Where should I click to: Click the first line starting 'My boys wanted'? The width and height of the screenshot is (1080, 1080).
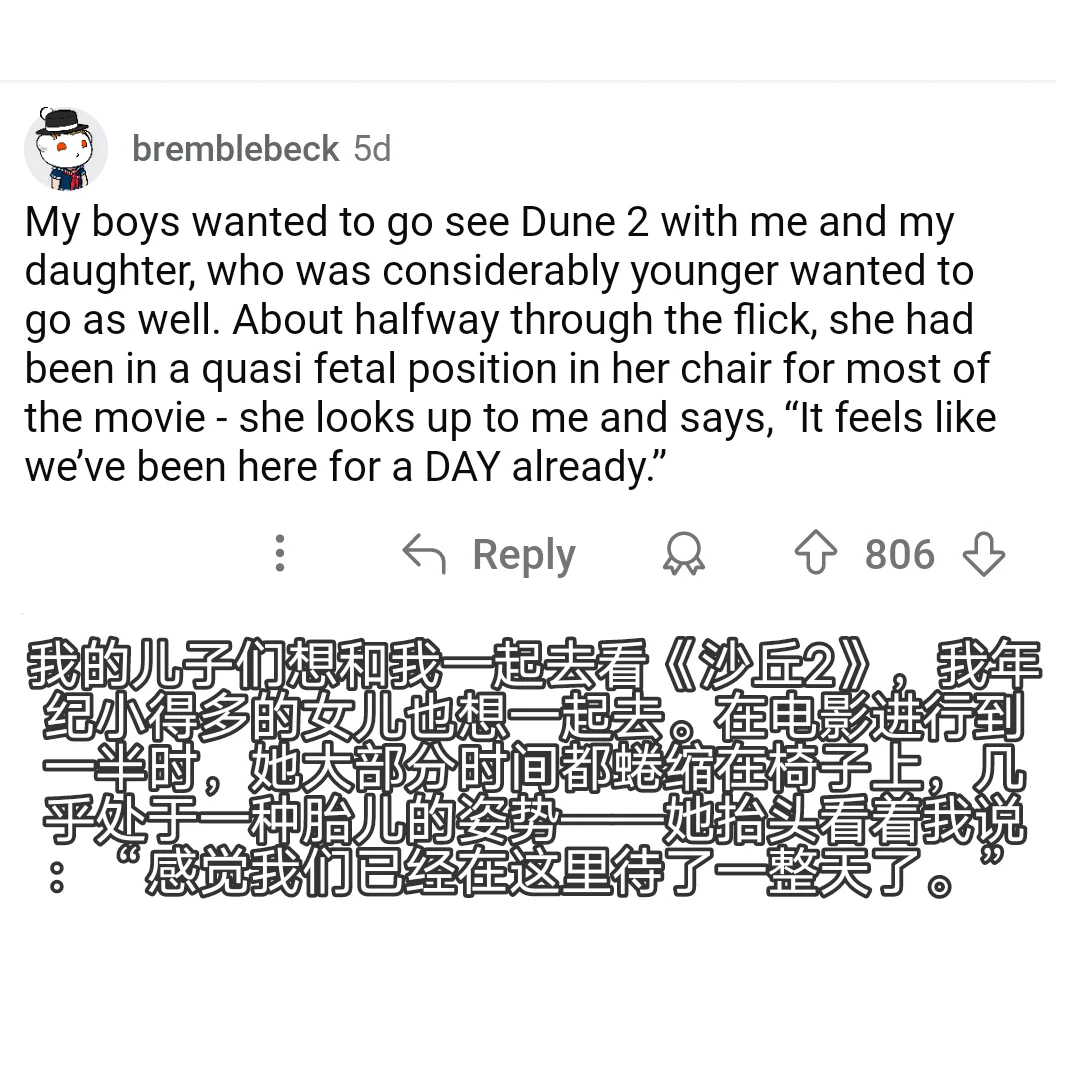click(490, 223)
